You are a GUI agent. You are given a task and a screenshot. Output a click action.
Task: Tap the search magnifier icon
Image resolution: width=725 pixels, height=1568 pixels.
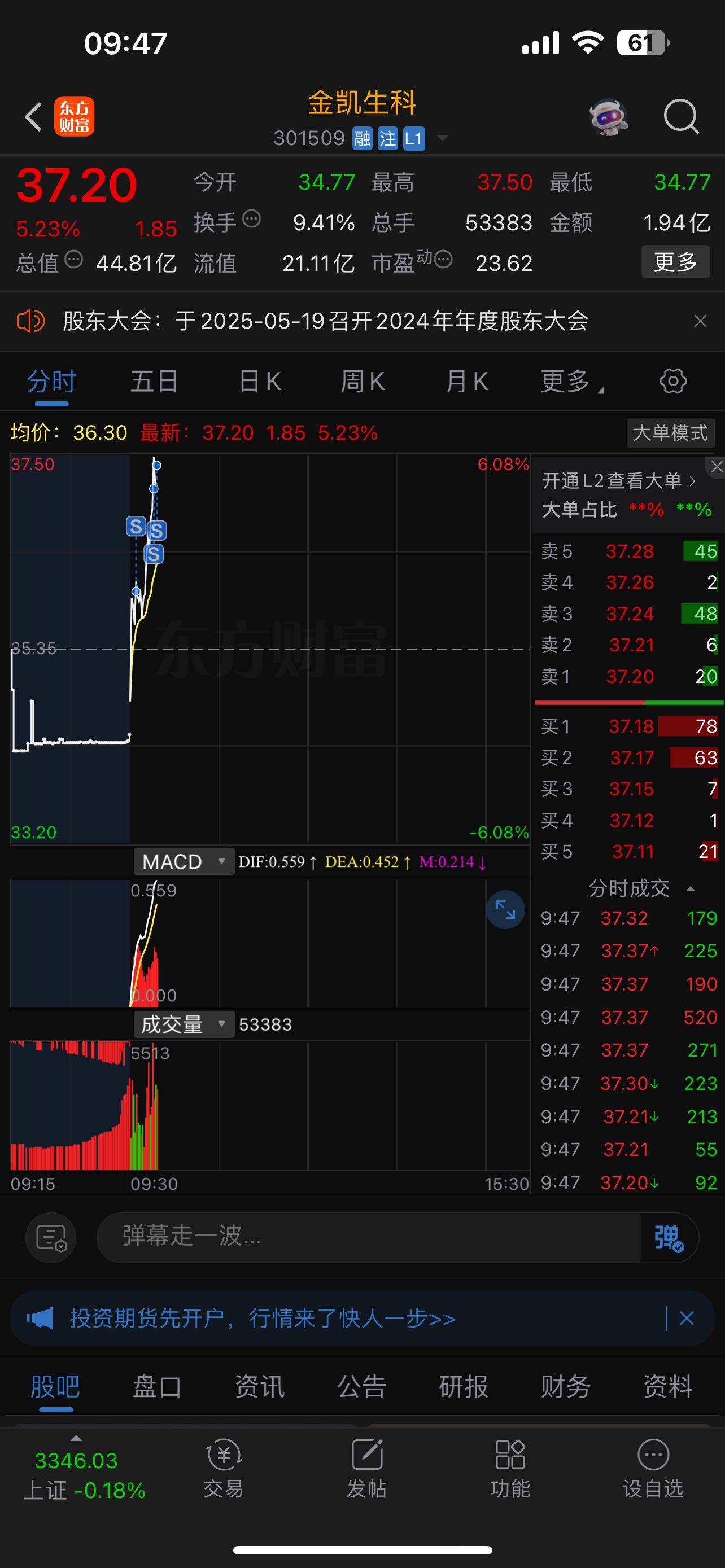(680, 116)
